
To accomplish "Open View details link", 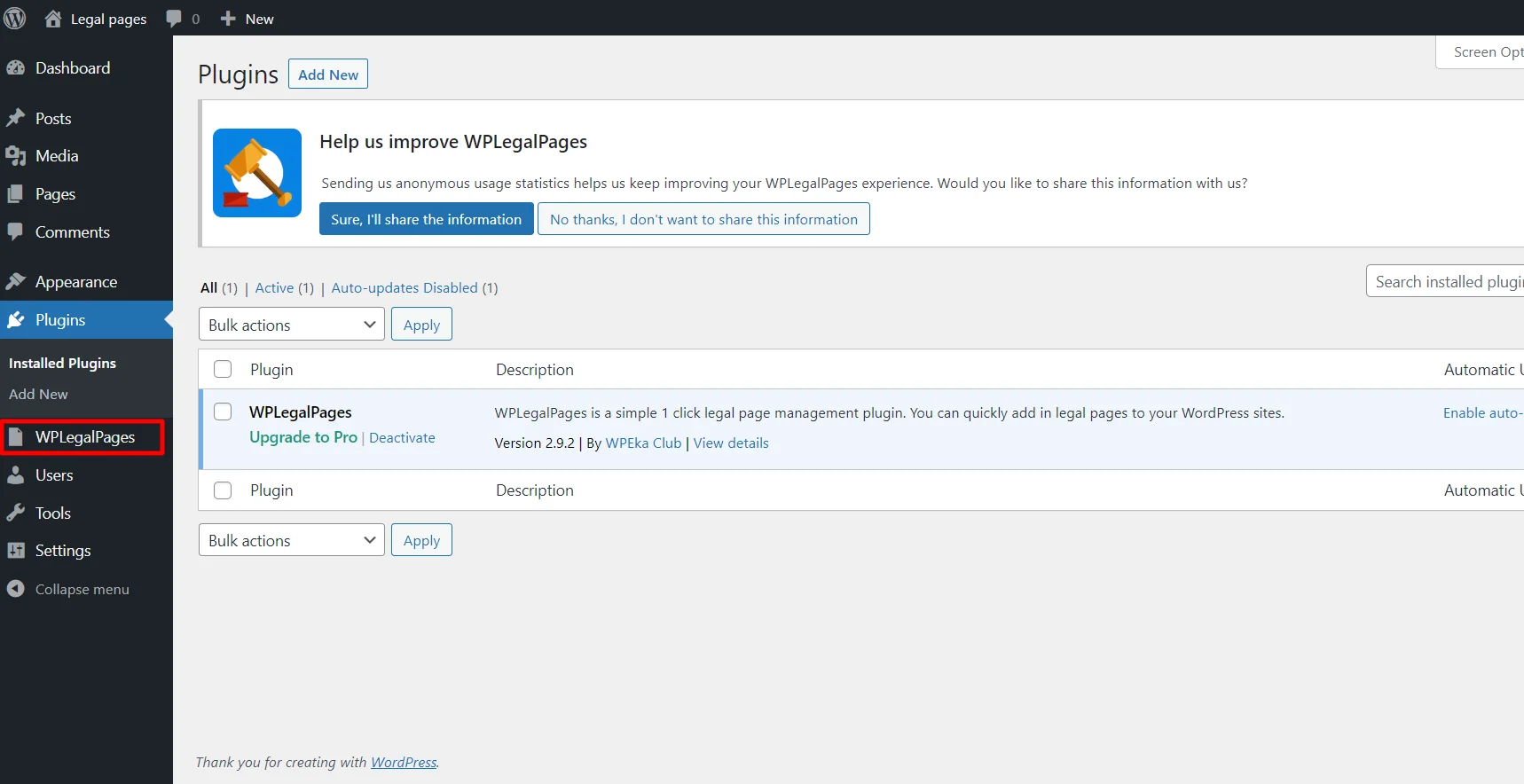I will click(731, 443).
